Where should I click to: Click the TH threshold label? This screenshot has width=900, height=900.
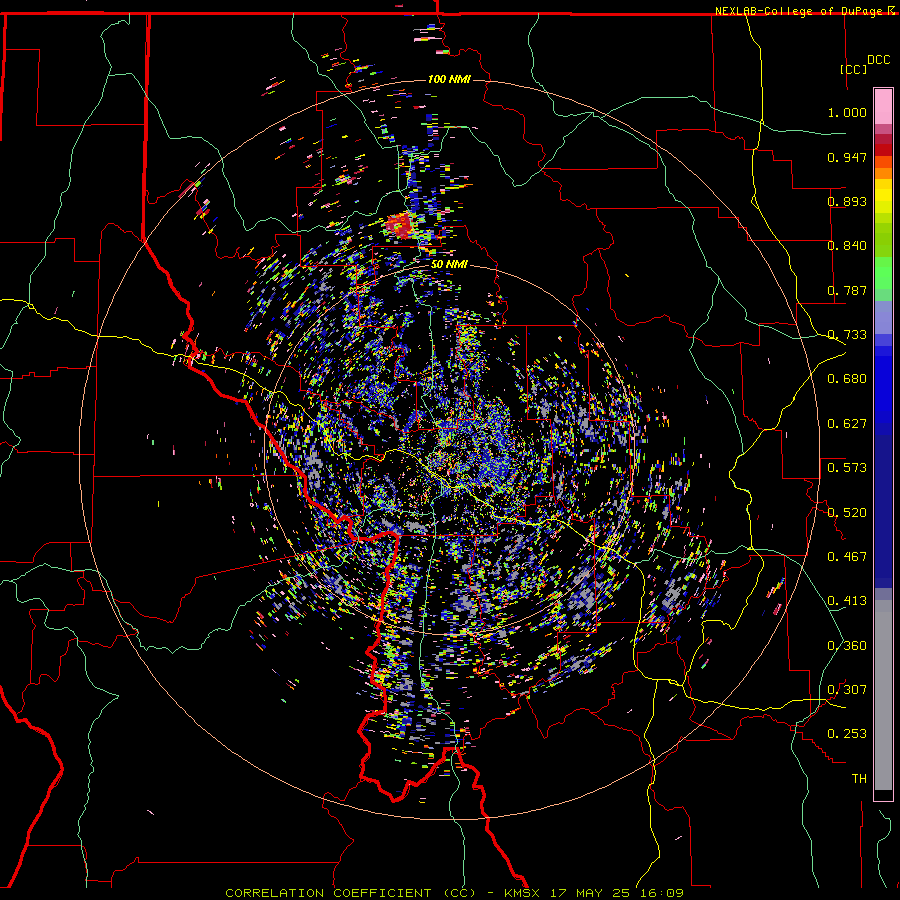pos(859,779)
